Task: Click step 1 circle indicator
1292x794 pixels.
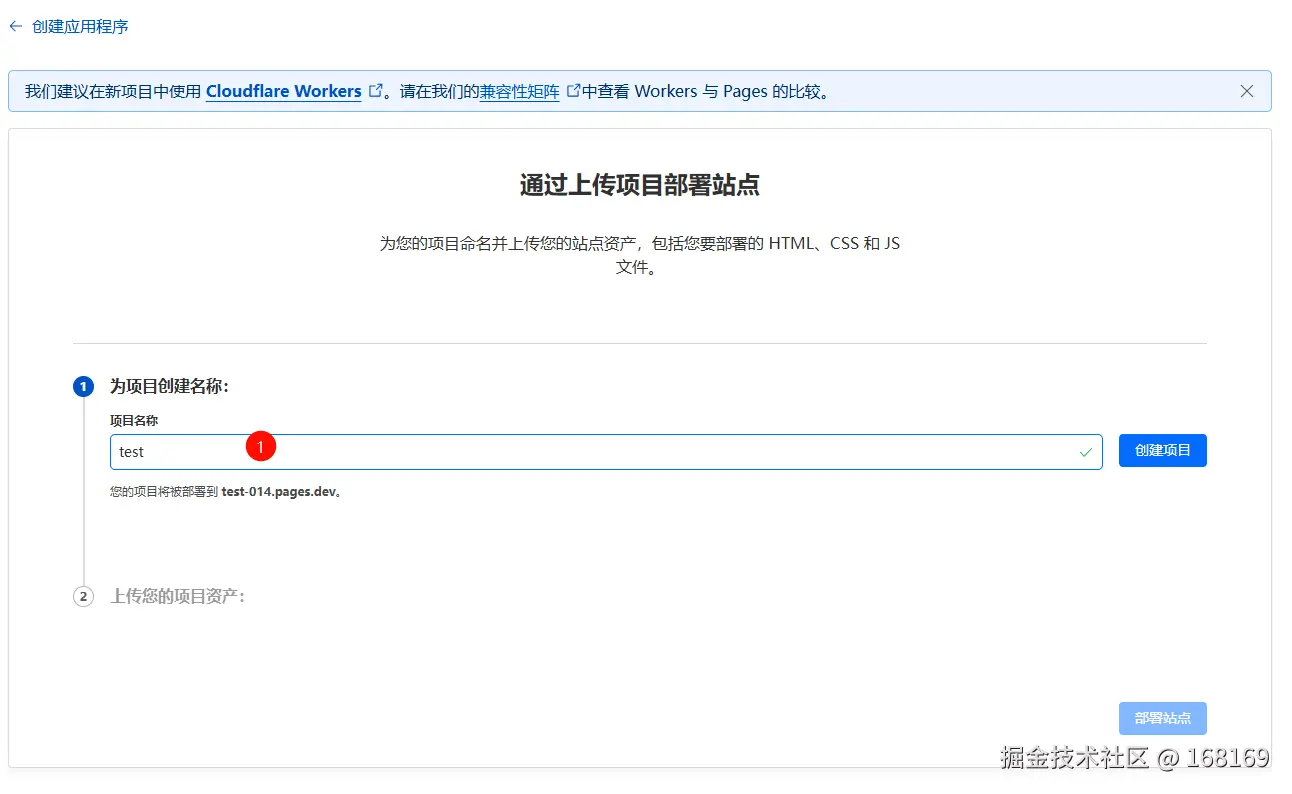Action: click(84, 387)
